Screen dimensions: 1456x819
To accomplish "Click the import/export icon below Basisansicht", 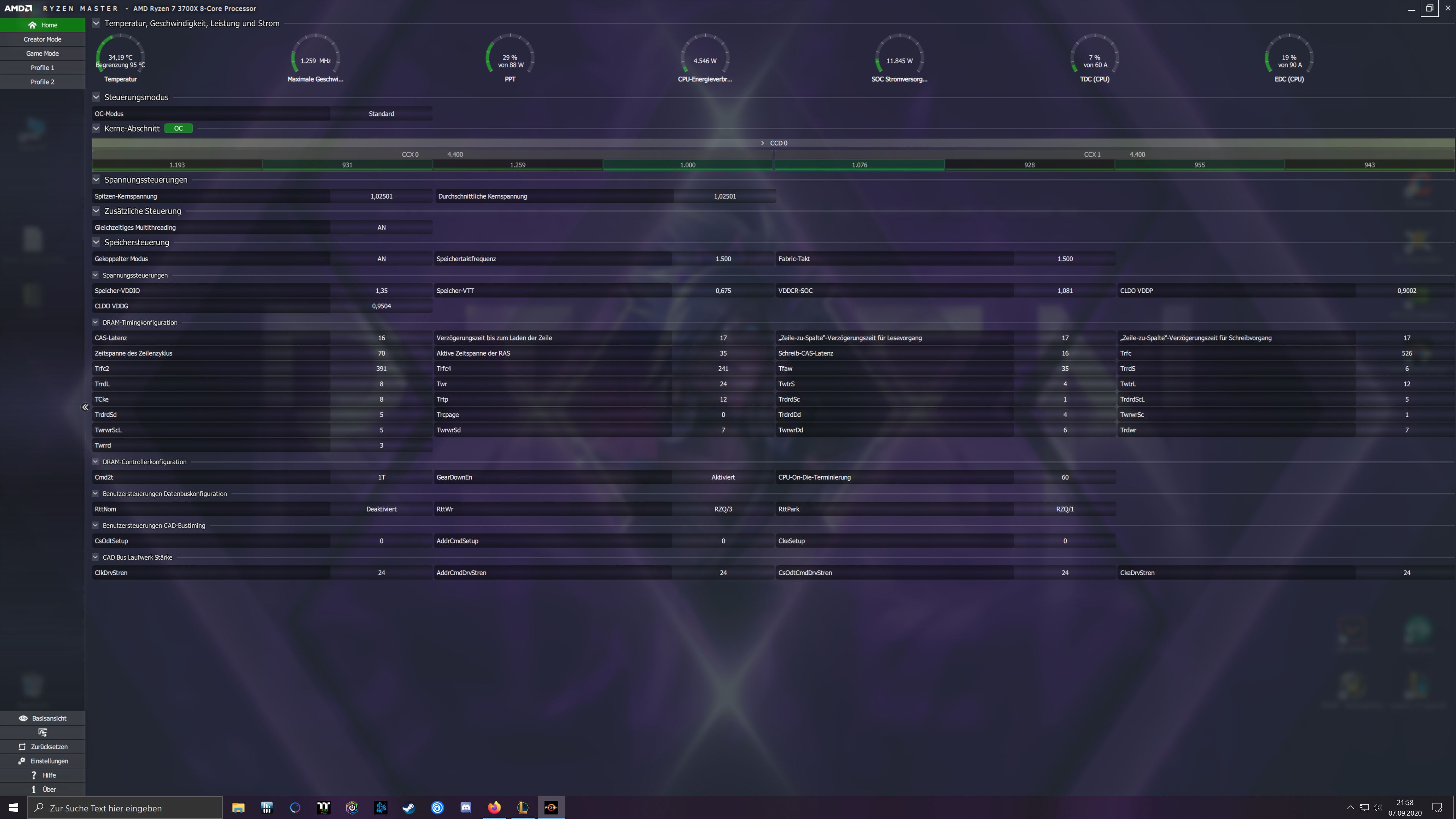I will click(42, 733).
